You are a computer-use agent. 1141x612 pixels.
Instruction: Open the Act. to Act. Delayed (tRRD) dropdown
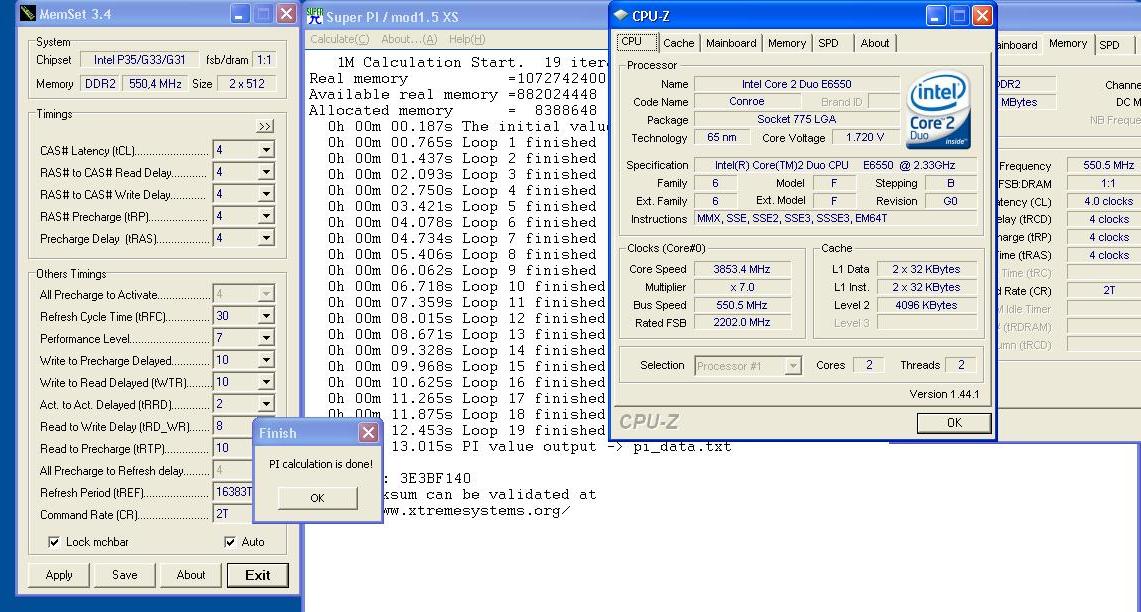click(x=266, y=404)
